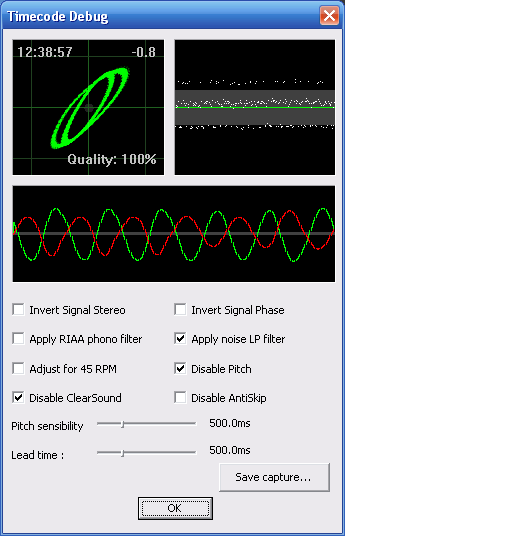Uncheck Apply noise LP filter
512x536 pixels.
[x=180, y=338]
